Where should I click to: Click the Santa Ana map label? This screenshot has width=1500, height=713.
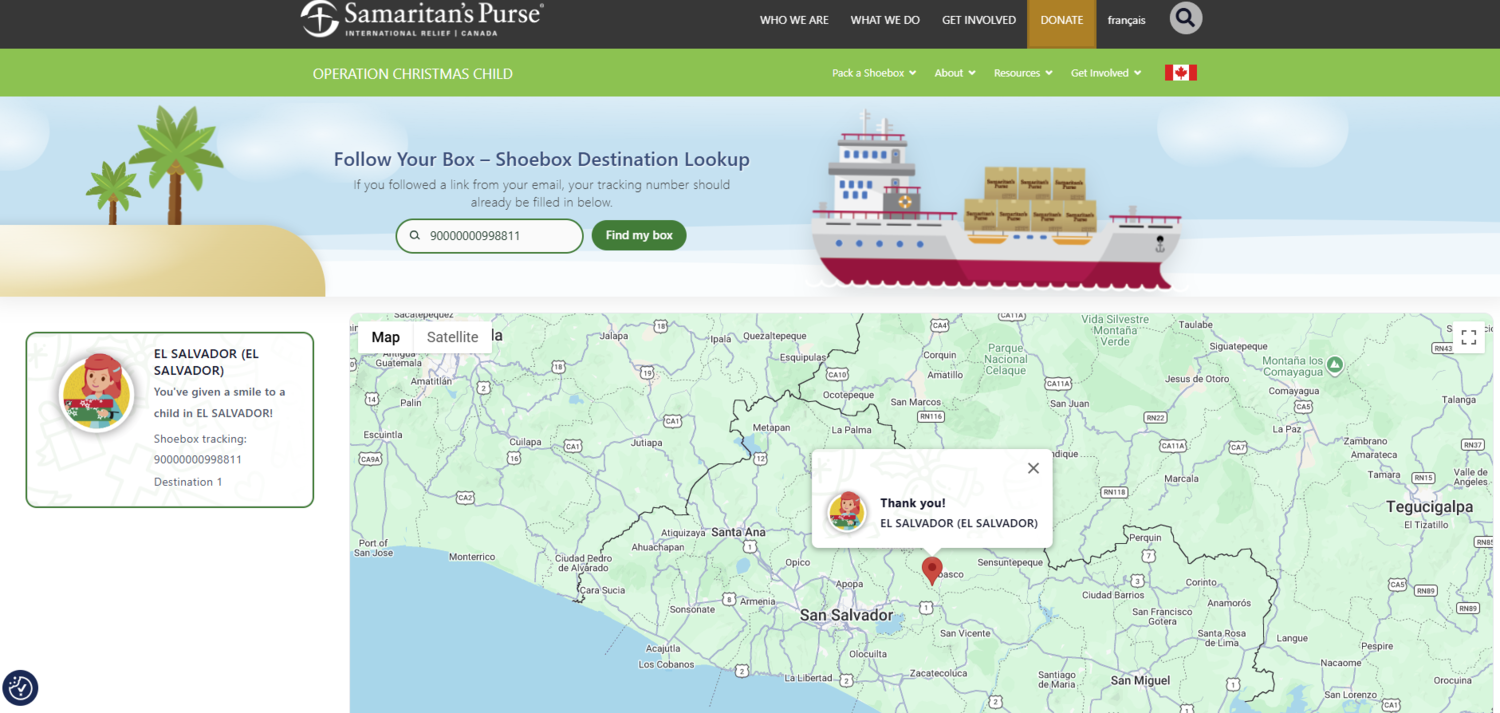pos(738,532)
